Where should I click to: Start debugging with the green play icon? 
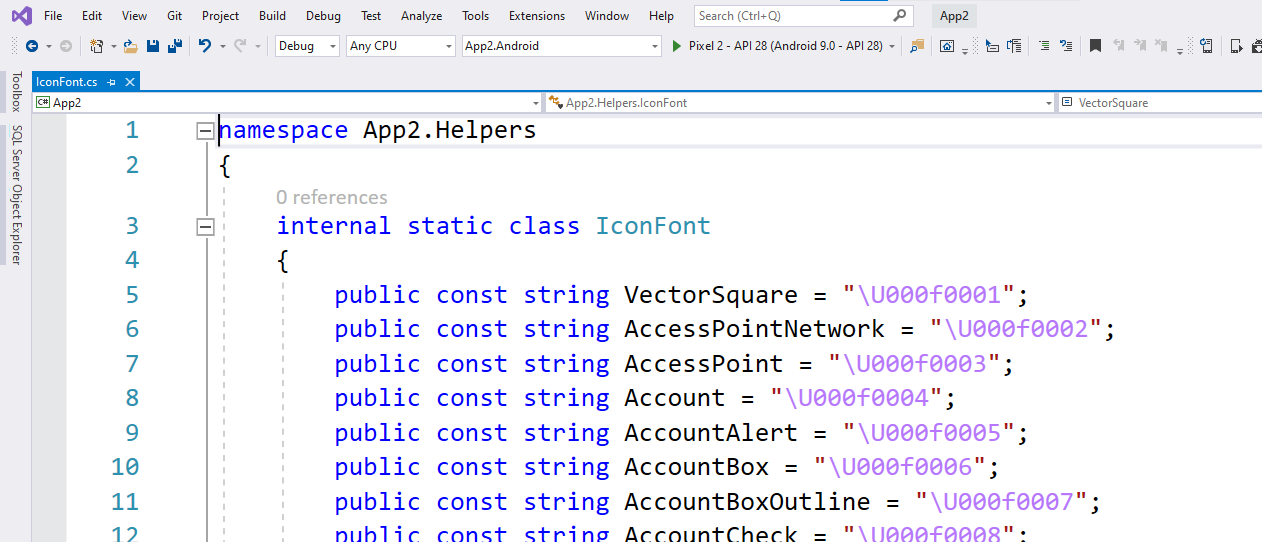[676, 46]
